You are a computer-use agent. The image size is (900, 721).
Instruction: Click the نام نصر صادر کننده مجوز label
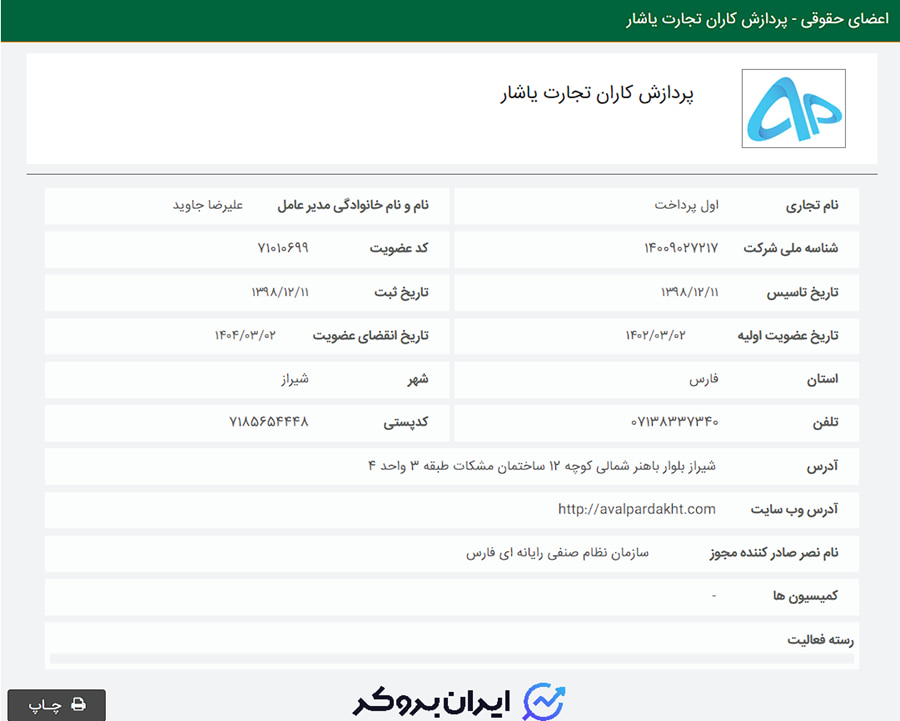(774, 553)
